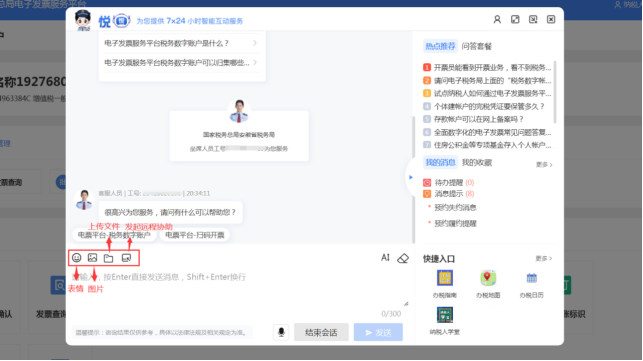Open the 预约失约消息 entry
Image resolution: width=643 pixels, height=361 pixels.
pyautogui.click(x=455, y=208)
